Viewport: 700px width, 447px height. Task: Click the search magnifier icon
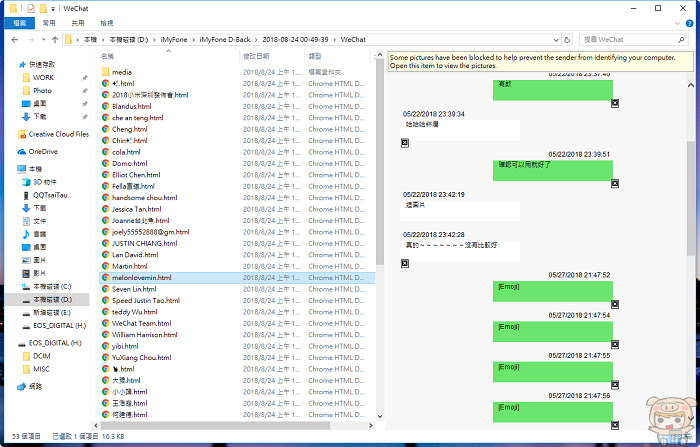tap(681, 40)
